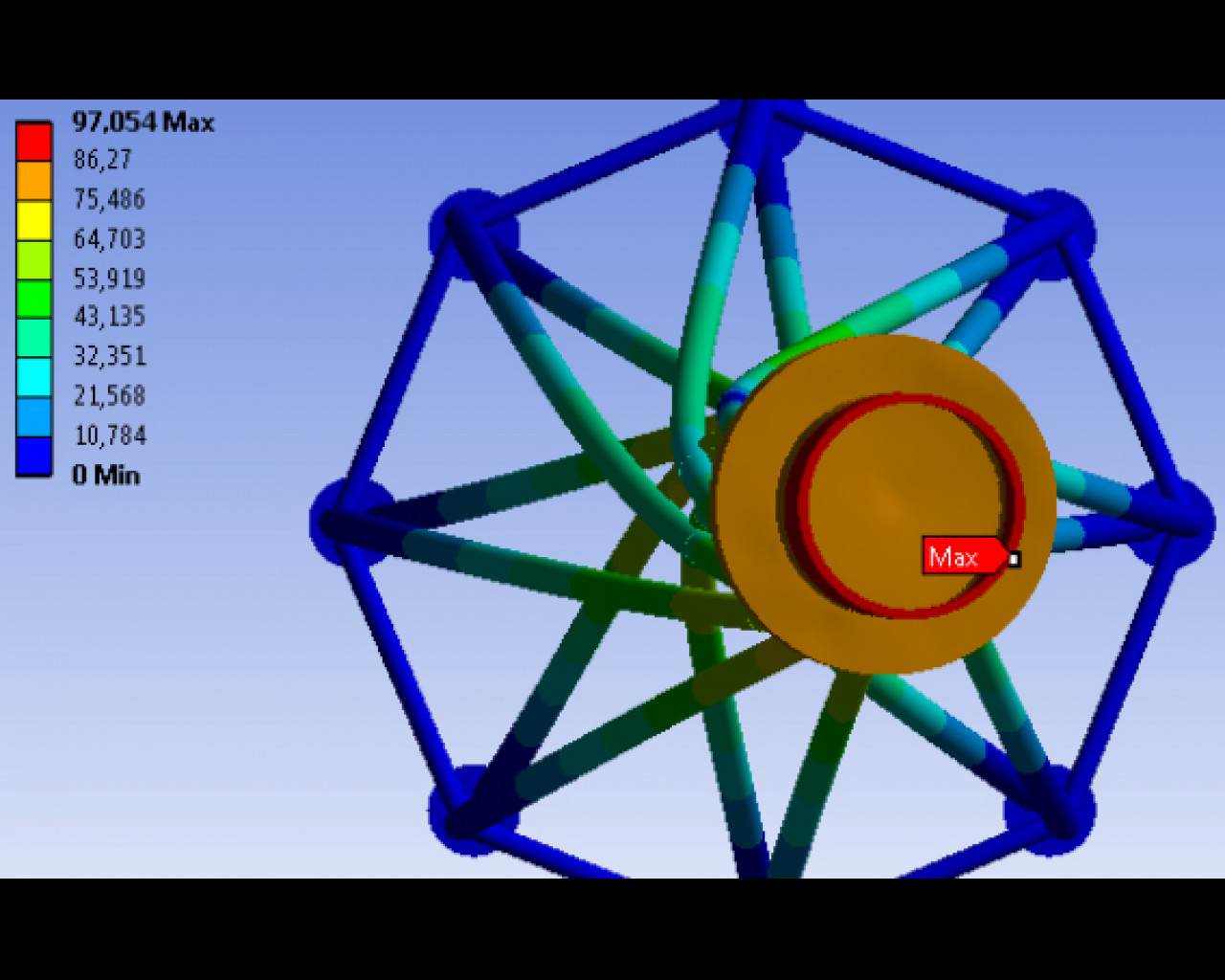Click the 53,919 legend value
Screen dimensions: 1225x980
pos(109,278)
